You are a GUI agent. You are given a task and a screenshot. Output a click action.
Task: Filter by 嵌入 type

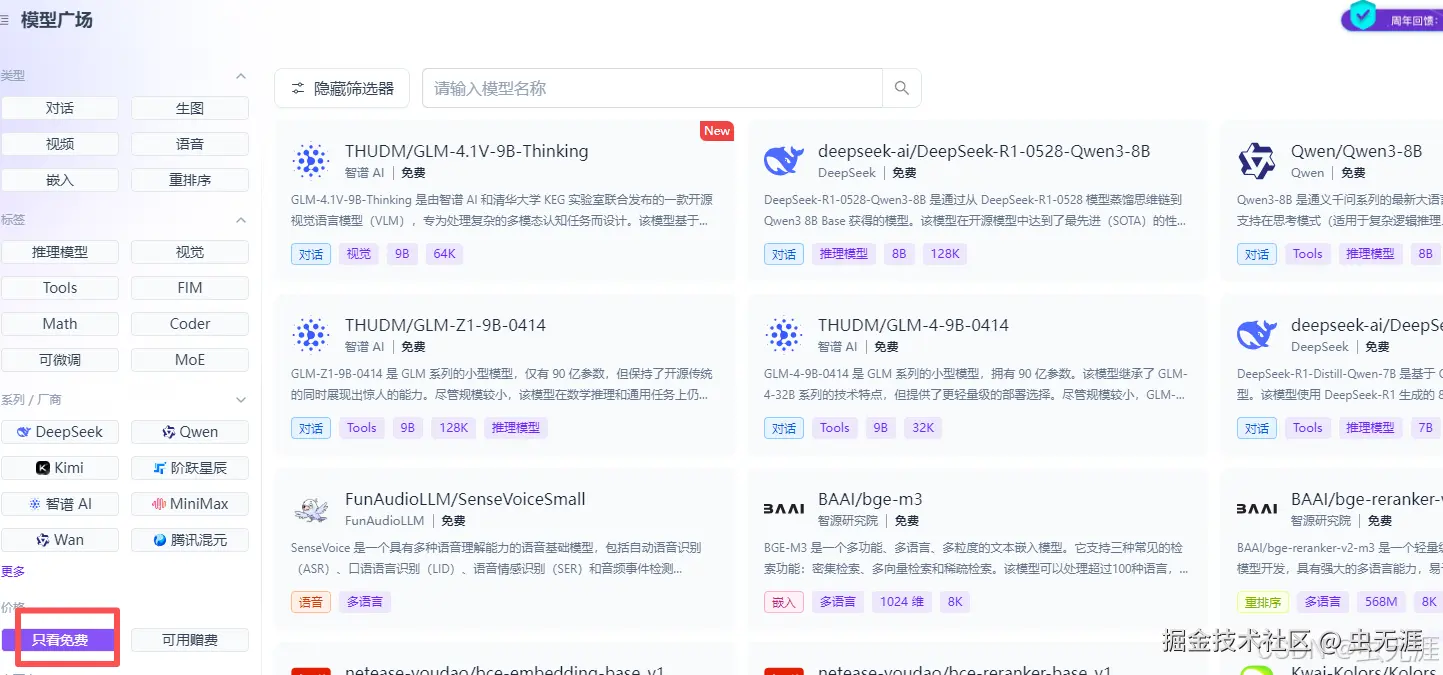pos(60,180)
